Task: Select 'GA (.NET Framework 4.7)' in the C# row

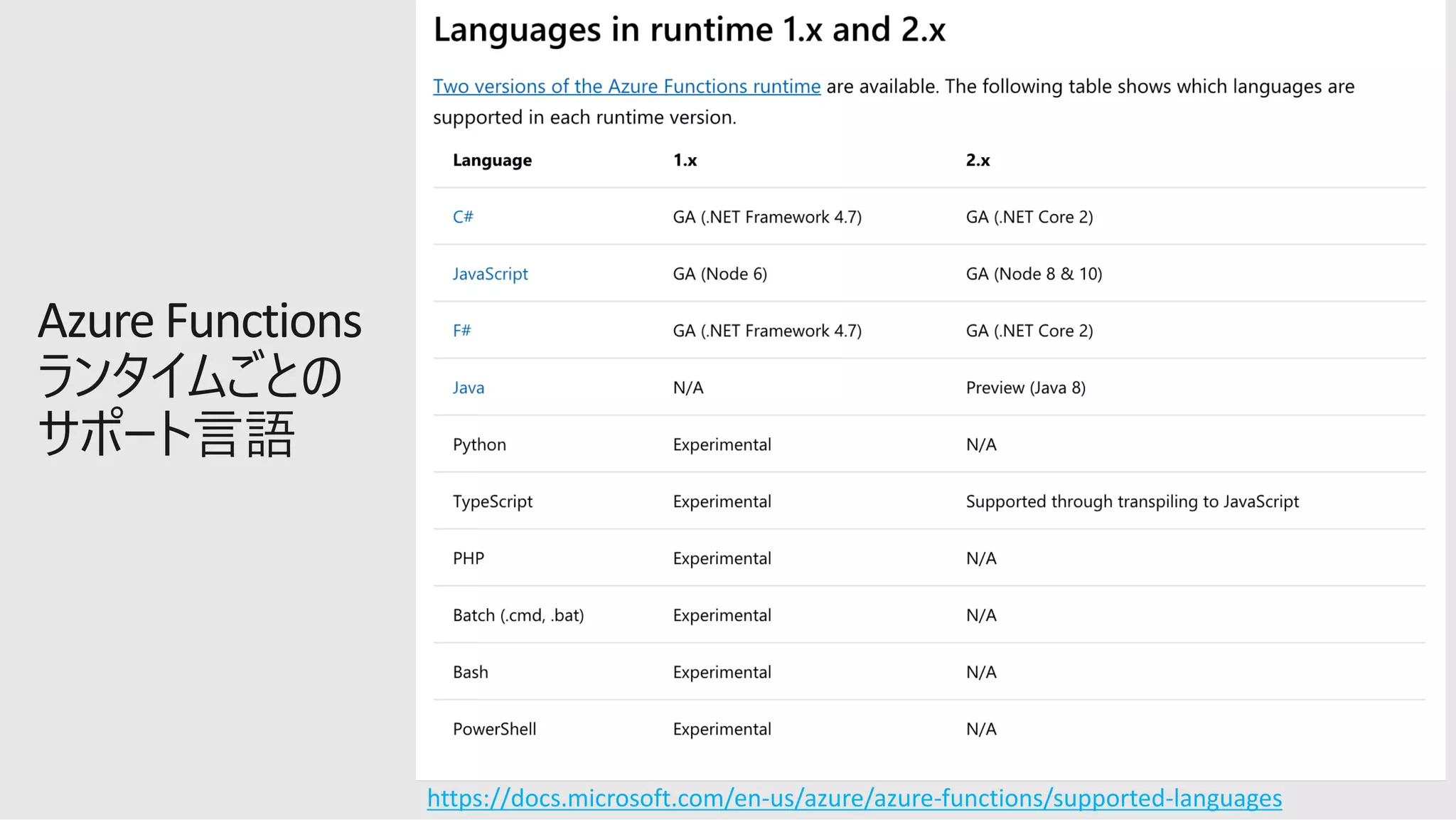Action: click(x=767, y=217)
